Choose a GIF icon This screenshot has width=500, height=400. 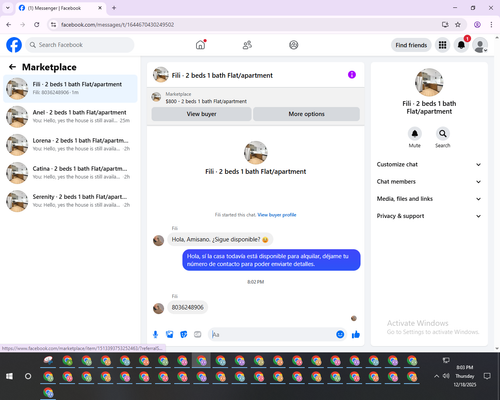(198, 334)
